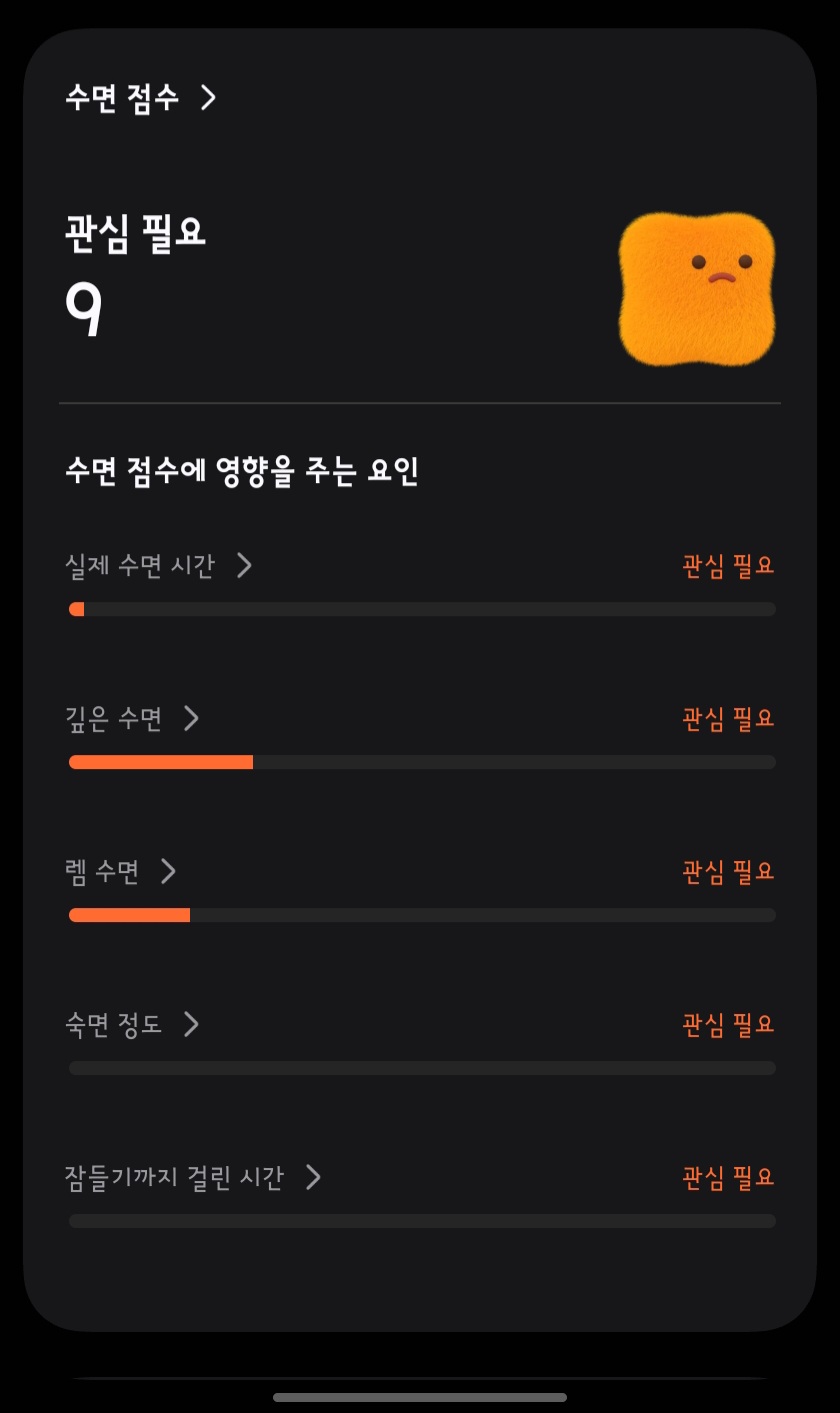Screen dimensions: 840x1413
Task: Tap the 수면 점수 header title
Action: point(122,97)
